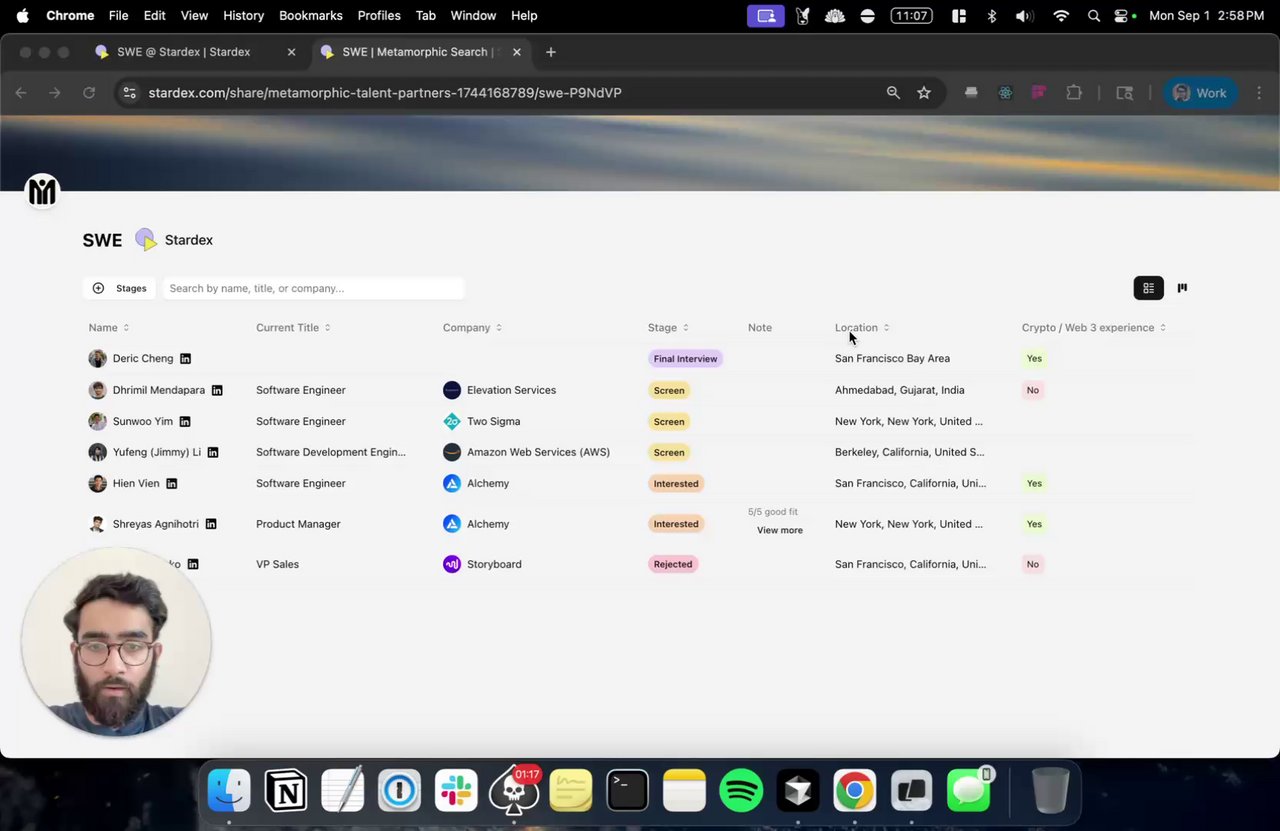
Task: Open the File menu
Action: click(x=118, y=16)
